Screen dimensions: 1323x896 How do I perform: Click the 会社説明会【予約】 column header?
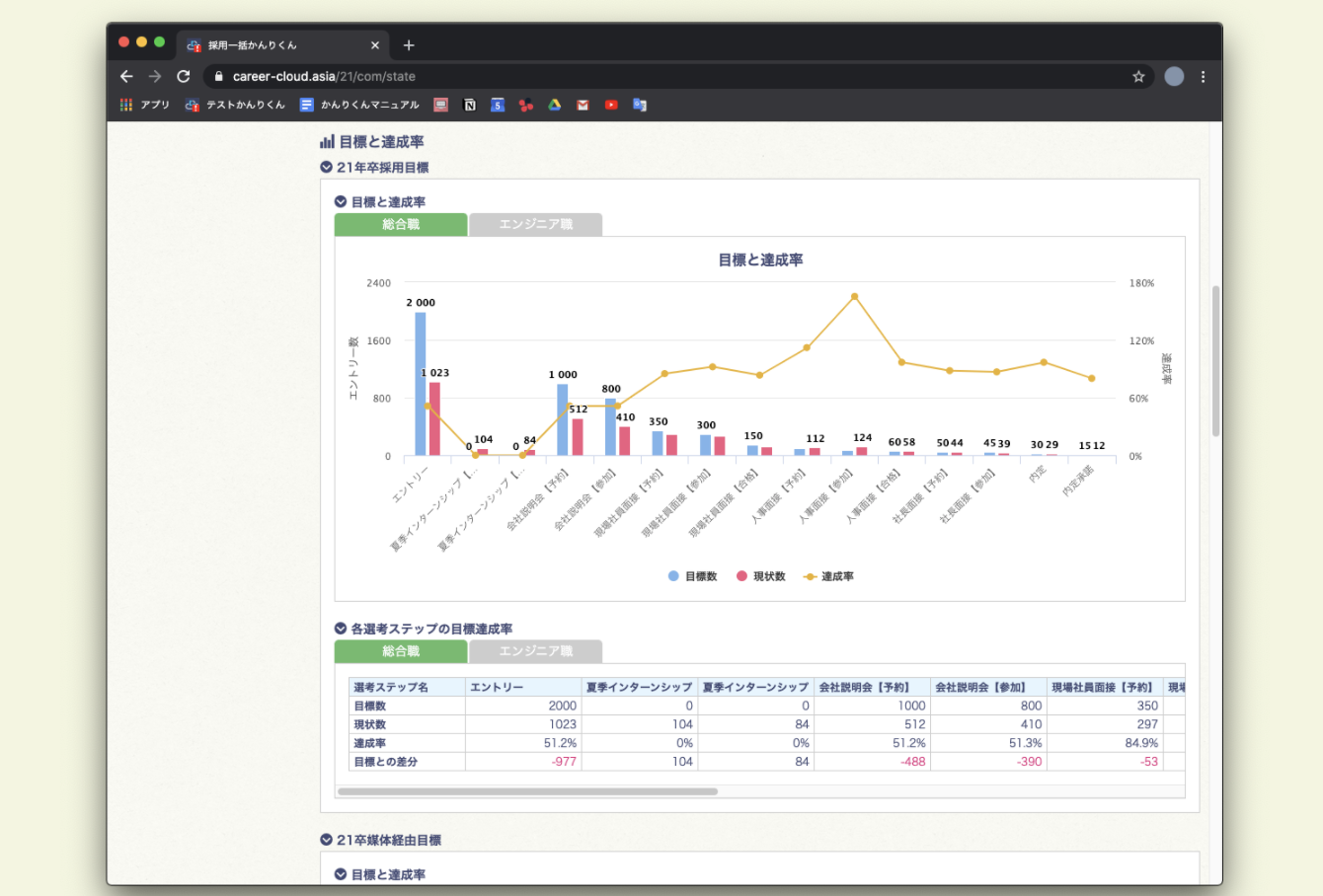(x=872, y=687)
